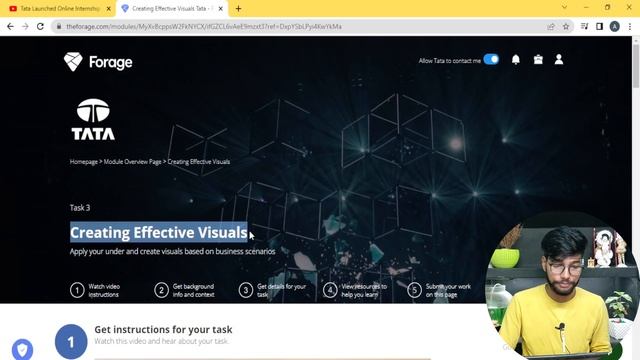640x360 pixels.
Task: Open a new browser tab
Action: tap(238, 9)
